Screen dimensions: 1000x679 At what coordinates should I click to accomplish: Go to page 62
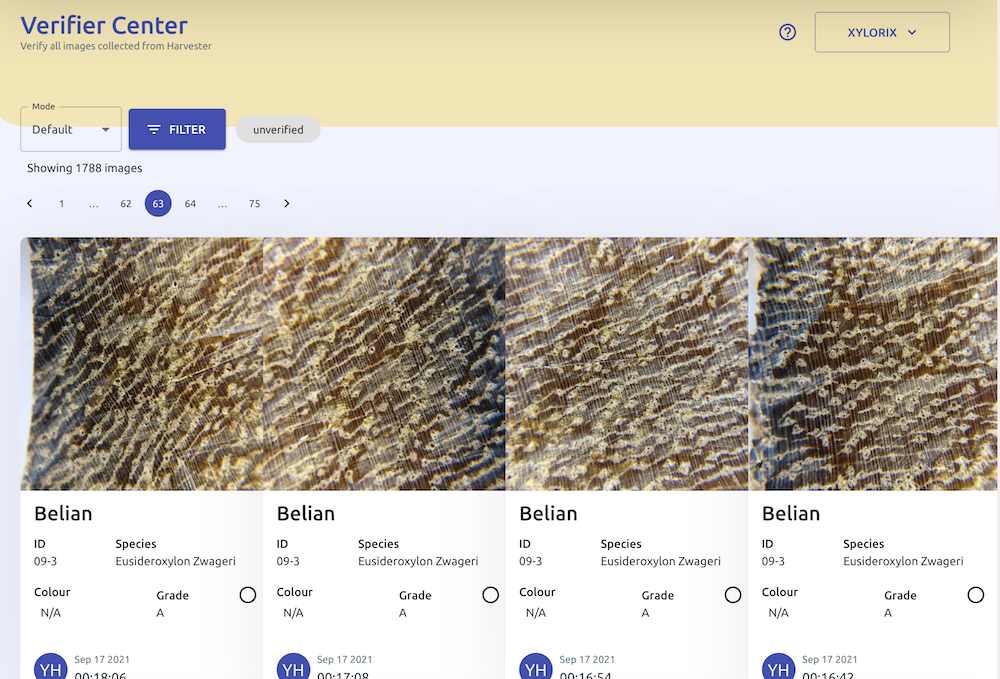(126, 204)
